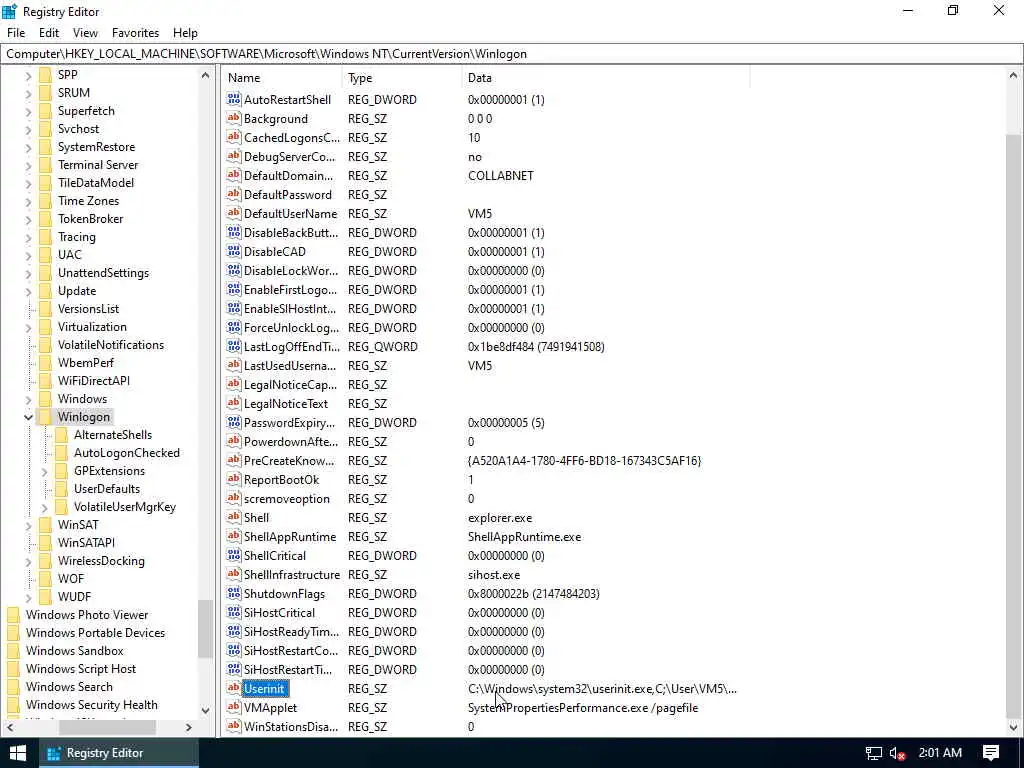Select the UserDefaults subkey
The width and height of the screenshot is (1024, 768).
click(x=106, y=488)
